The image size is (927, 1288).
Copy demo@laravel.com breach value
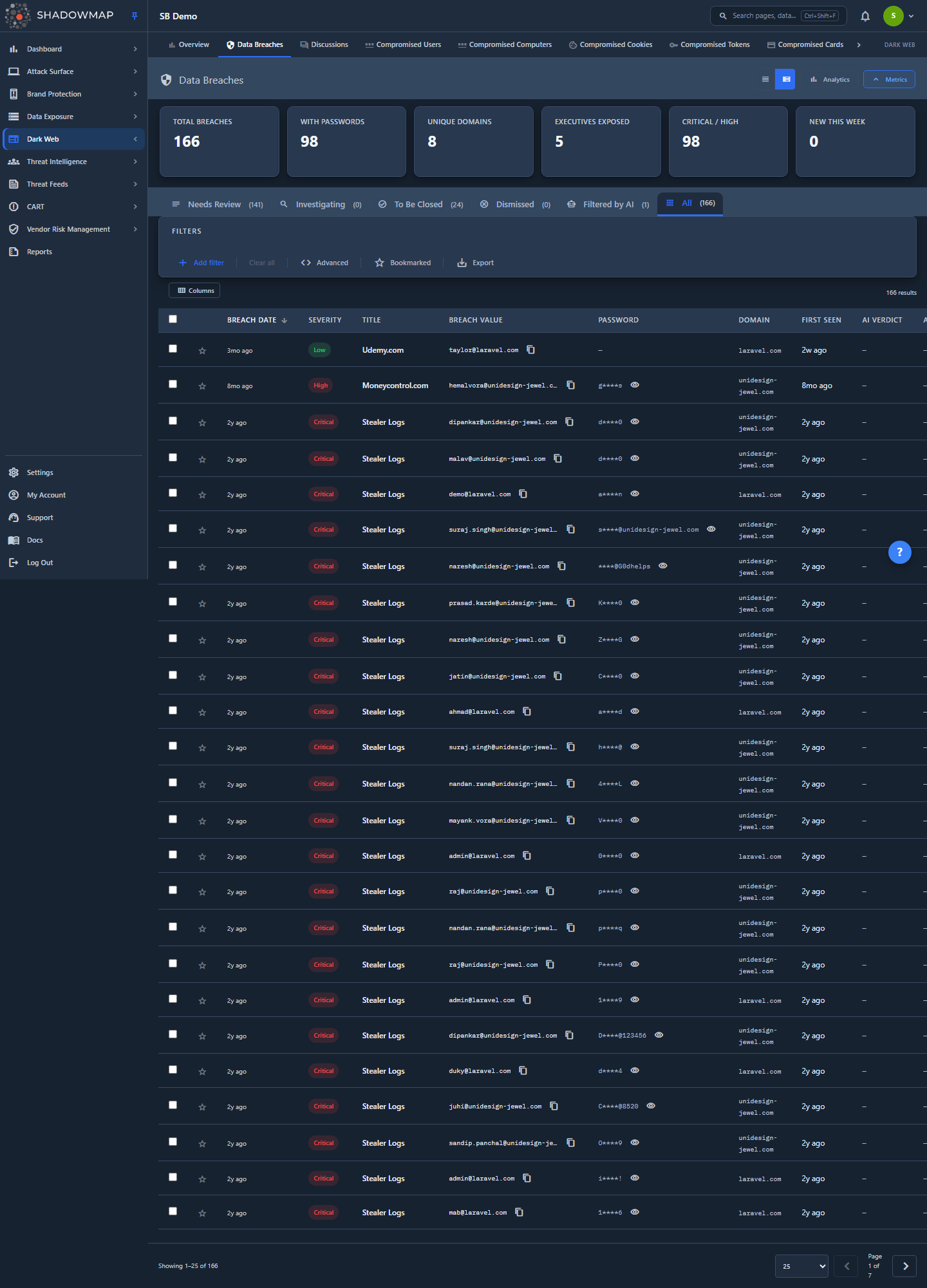[523, 494]
